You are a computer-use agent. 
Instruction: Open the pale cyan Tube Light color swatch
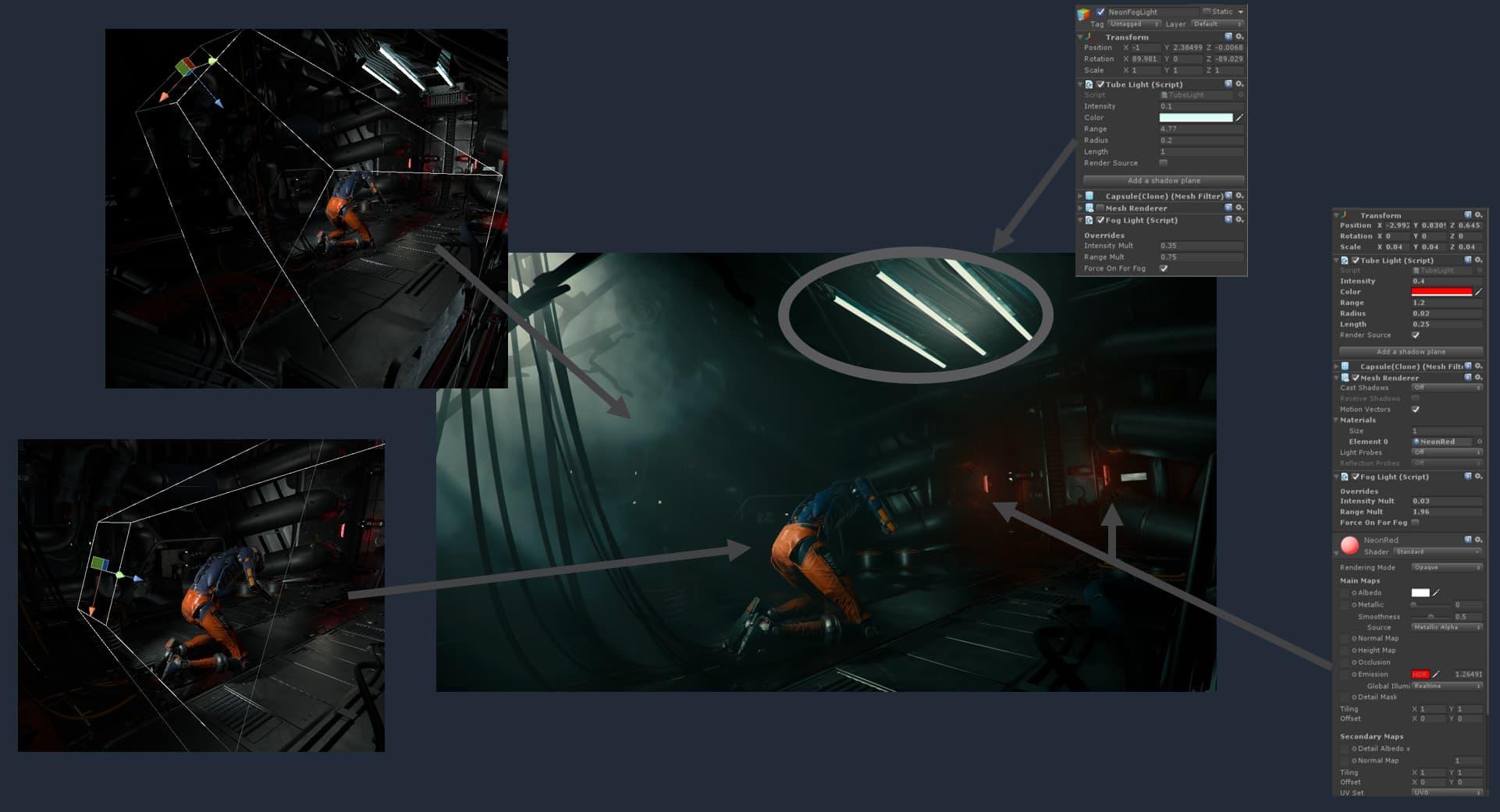[1196, 118]
